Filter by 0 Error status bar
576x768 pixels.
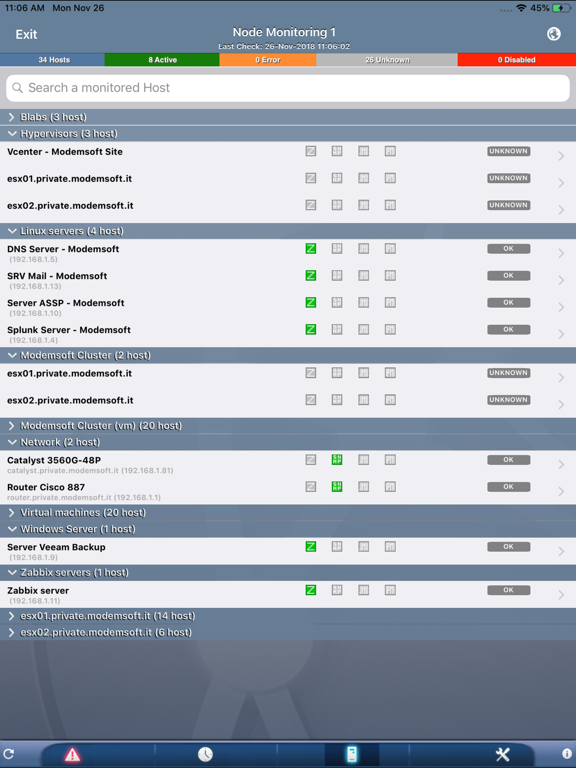(x=268, y=60)
